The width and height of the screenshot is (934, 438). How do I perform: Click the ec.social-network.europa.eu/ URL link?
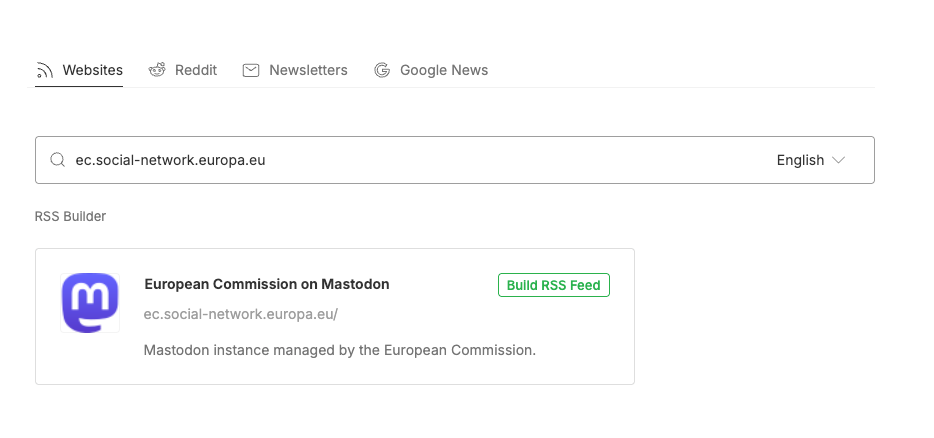[x=241, y=314]
